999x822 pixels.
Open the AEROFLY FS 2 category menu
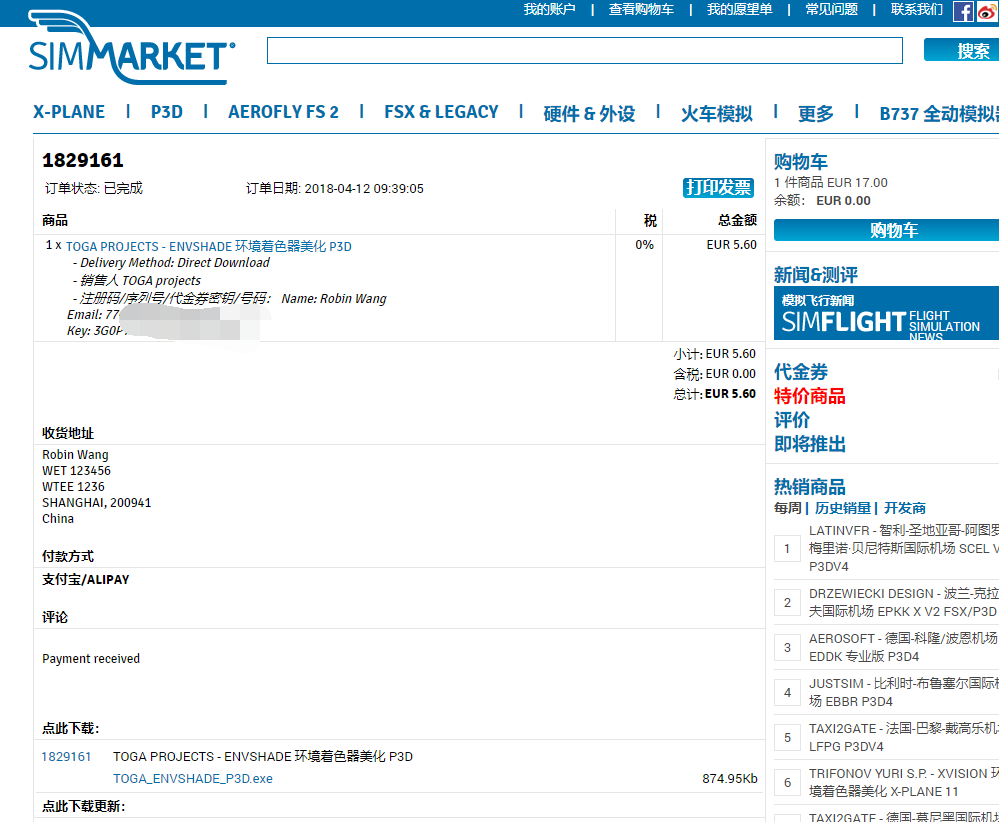284,112
